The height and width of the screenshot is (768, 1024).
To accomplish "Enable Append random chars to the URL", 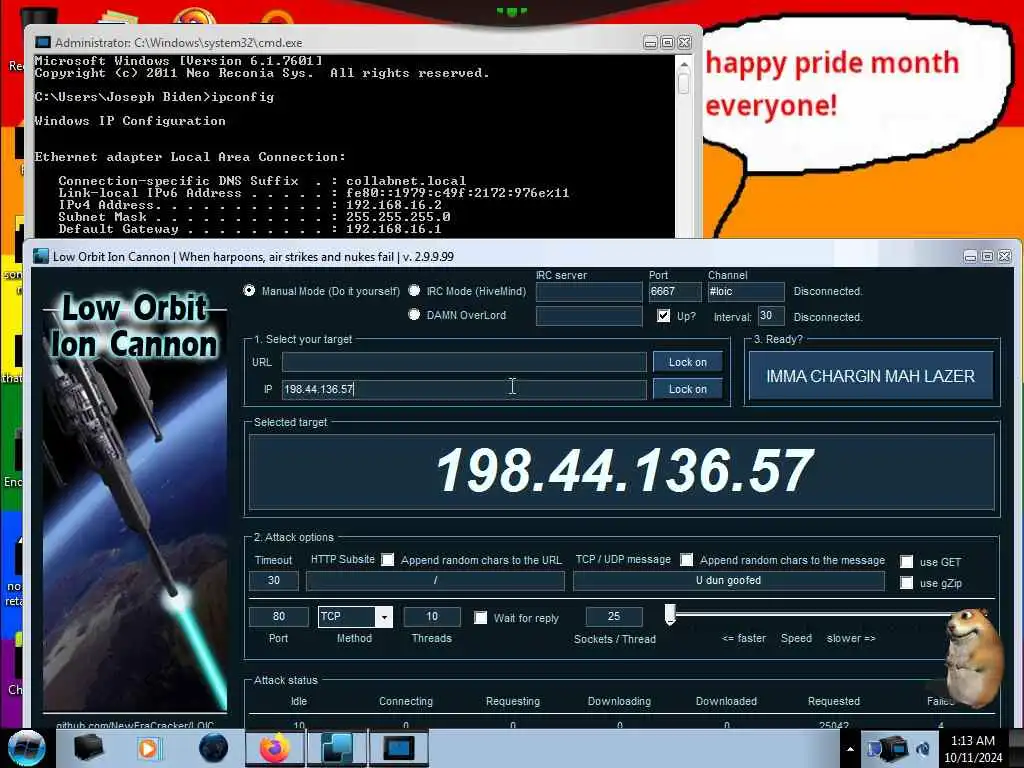I will point(388,560).
